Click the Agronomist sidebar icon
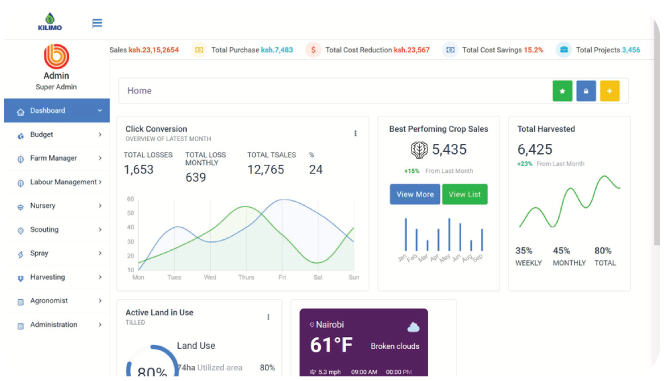Screen dimensions: 664x381 20,302
